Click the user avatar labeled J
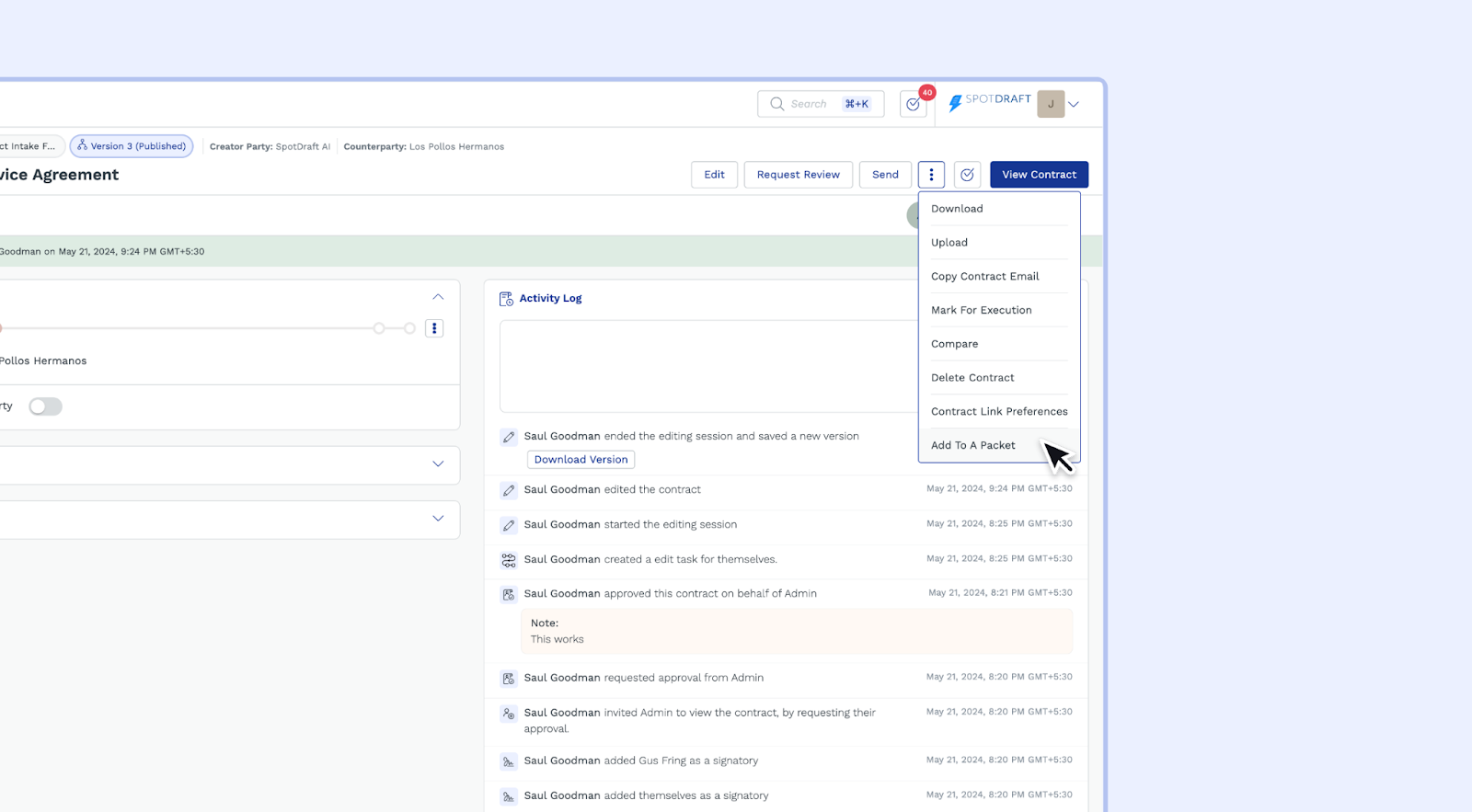The image size is (1472, 812). (1051, 104)
